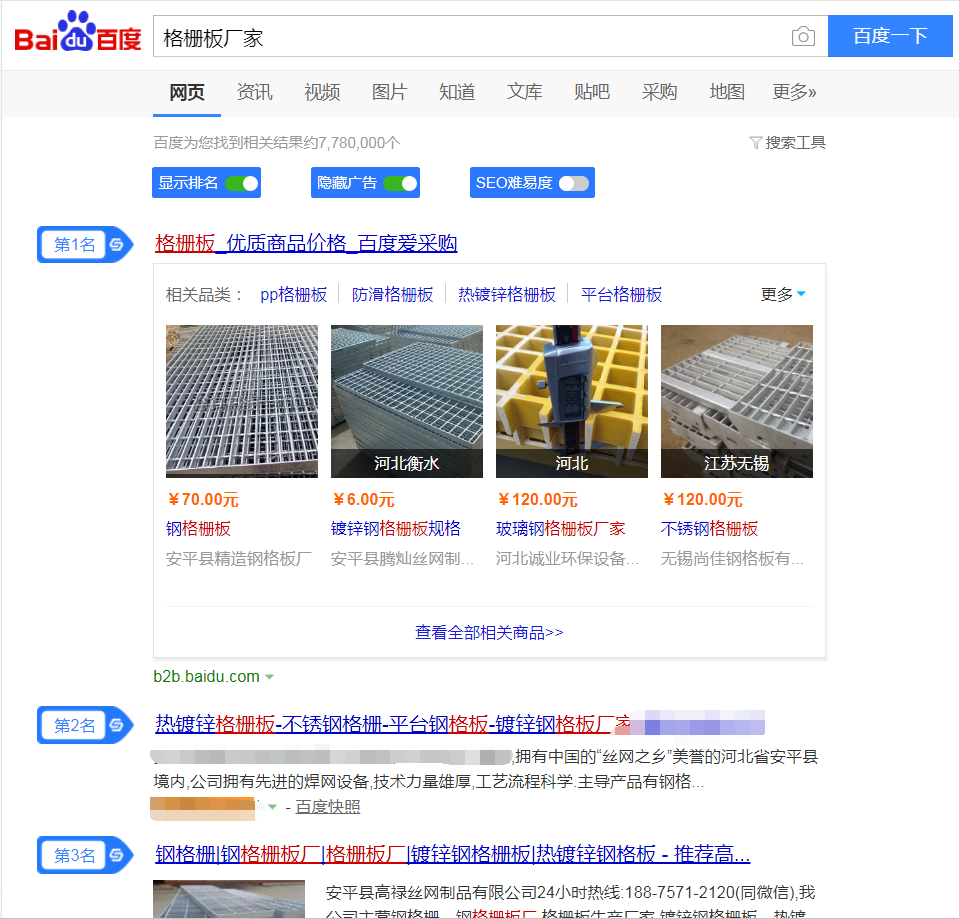959x919 pixels.
Task: Click supplier 无锡尚佳钢格板有...
Action: tap(733, 558)
